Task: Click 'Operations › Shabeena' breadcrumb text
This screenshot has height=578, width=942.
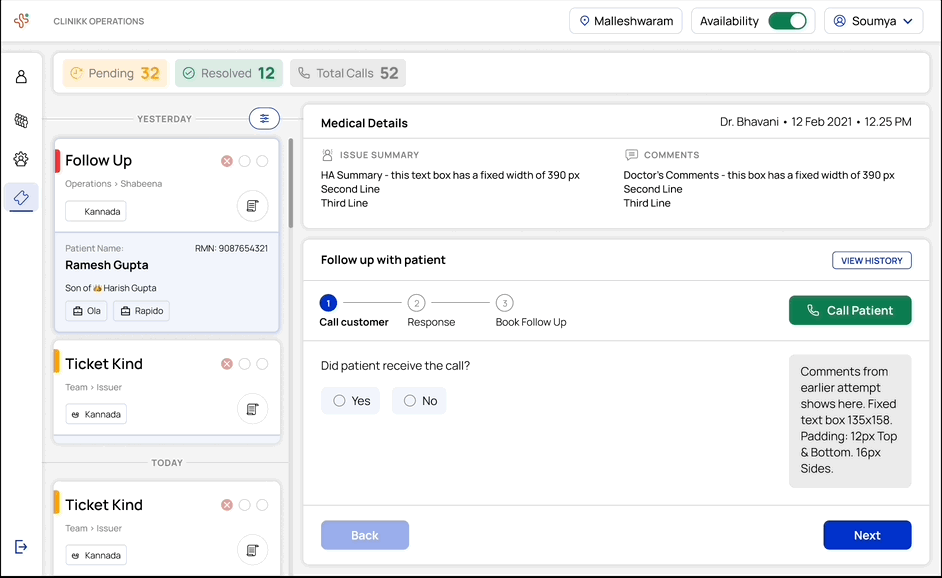Action: (x=114, y=184)
